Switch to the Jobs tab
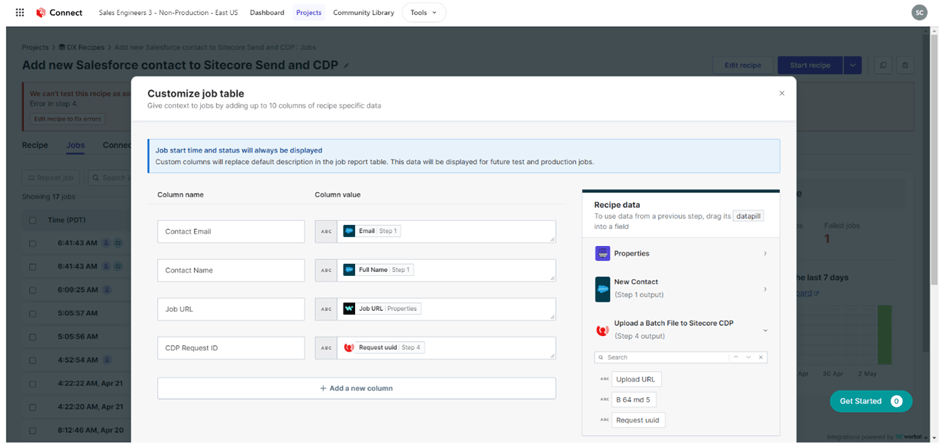The width and height of the screenshot is (944, 447). pos(75,145)
